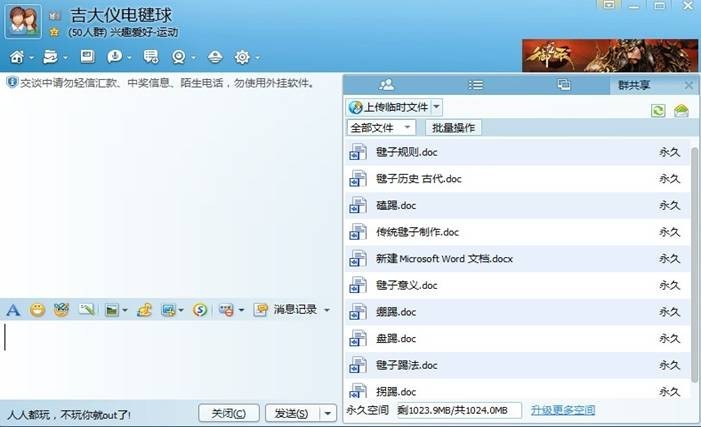This screenshot has height=427, width=701.
Task: Expand the 全部文件 file filter dropdown
Action: pyautogui.click(x=407, y=128)
